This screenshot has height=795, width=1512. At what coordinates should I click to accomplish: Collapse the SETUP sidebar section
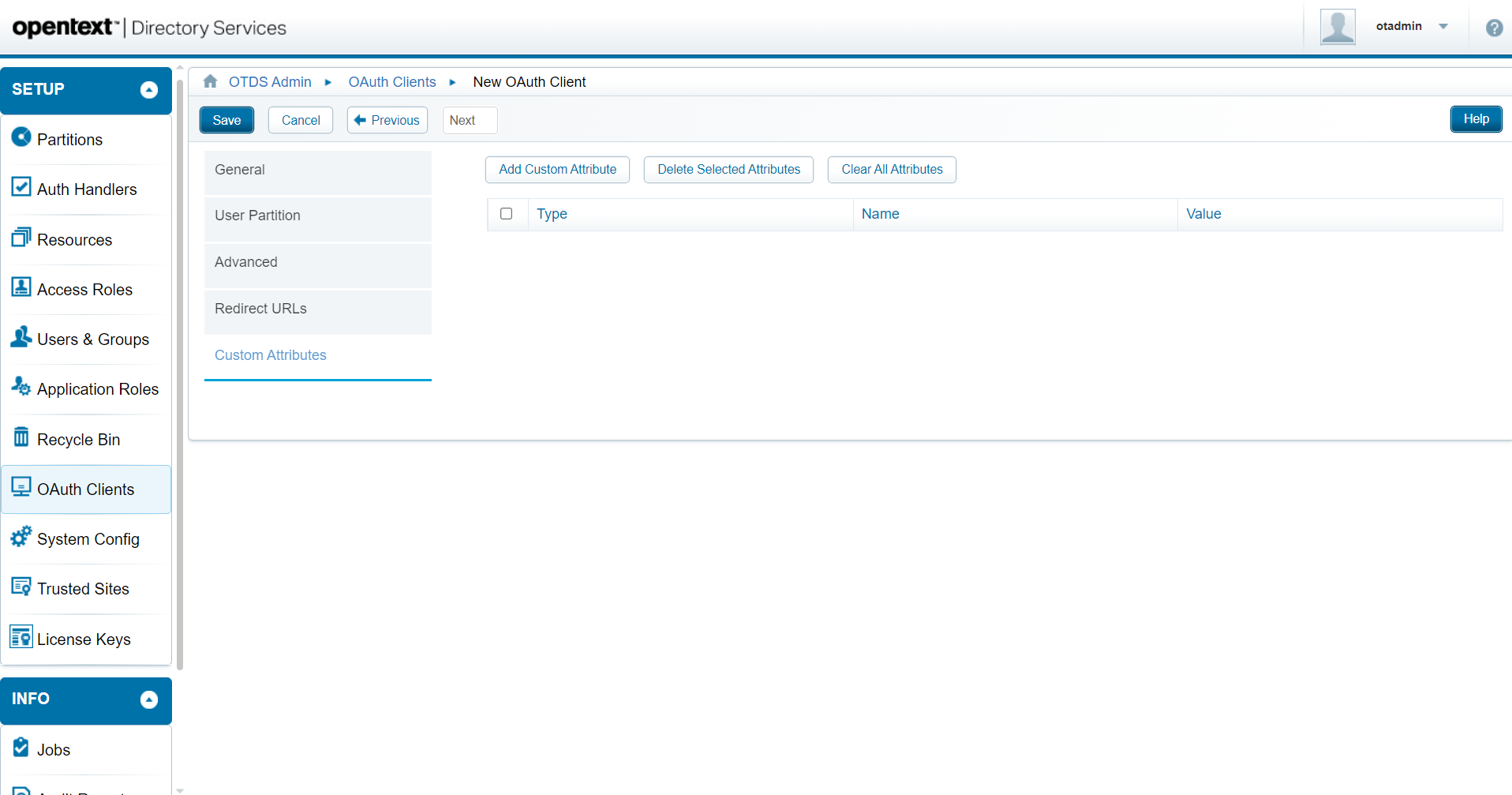pyautogui.click(x=148, y=90)
